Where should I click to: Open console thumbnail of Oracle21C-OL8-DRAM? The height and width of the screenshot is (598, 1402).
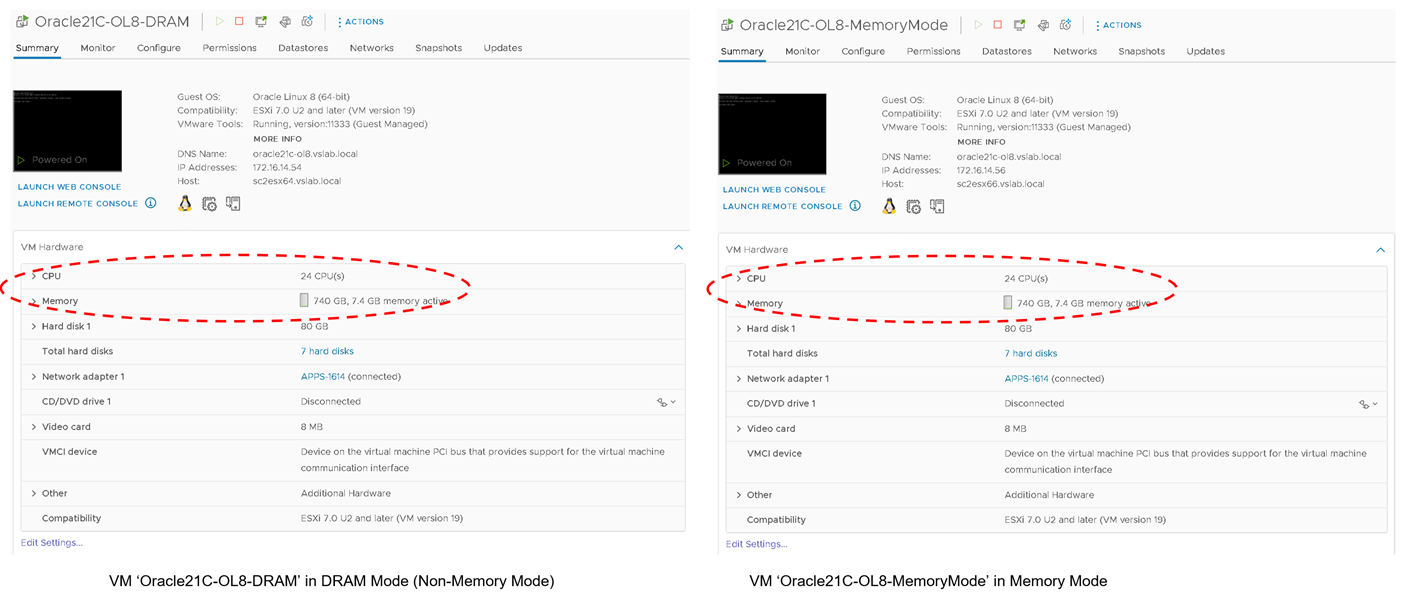pos(67,130)
